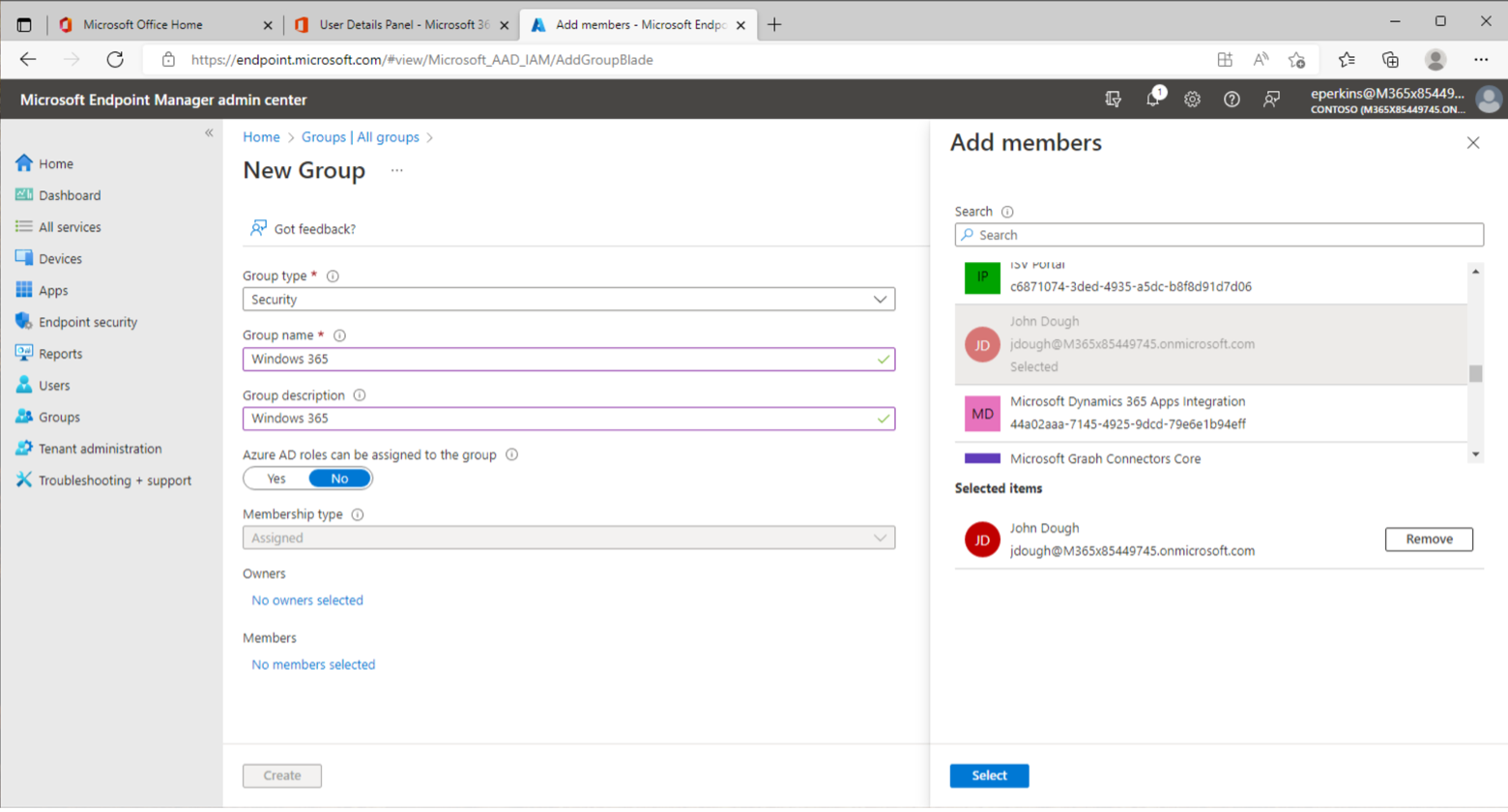The width and height of the screenshot is (1508, 812).
Task: Open the Group type dropdown
Action: 569,299
